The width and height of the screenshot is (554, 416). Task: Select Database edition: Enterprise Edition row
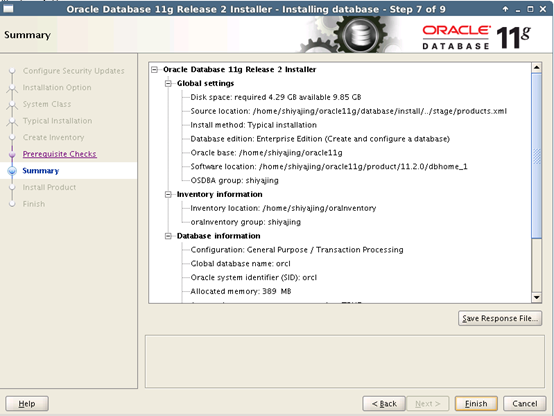(x=320, y=139)
